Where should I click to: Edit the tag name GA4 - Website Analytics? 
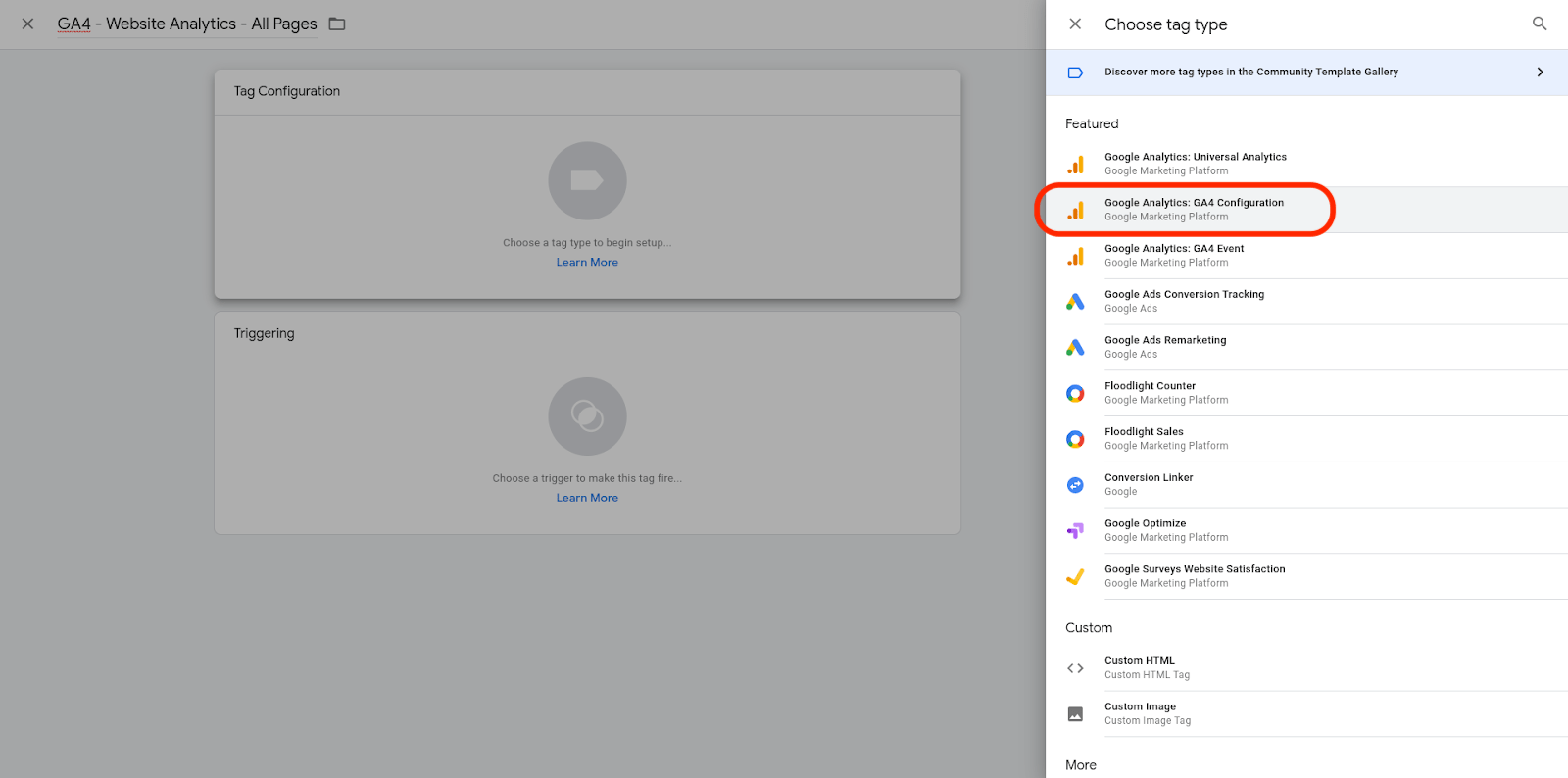187,24
